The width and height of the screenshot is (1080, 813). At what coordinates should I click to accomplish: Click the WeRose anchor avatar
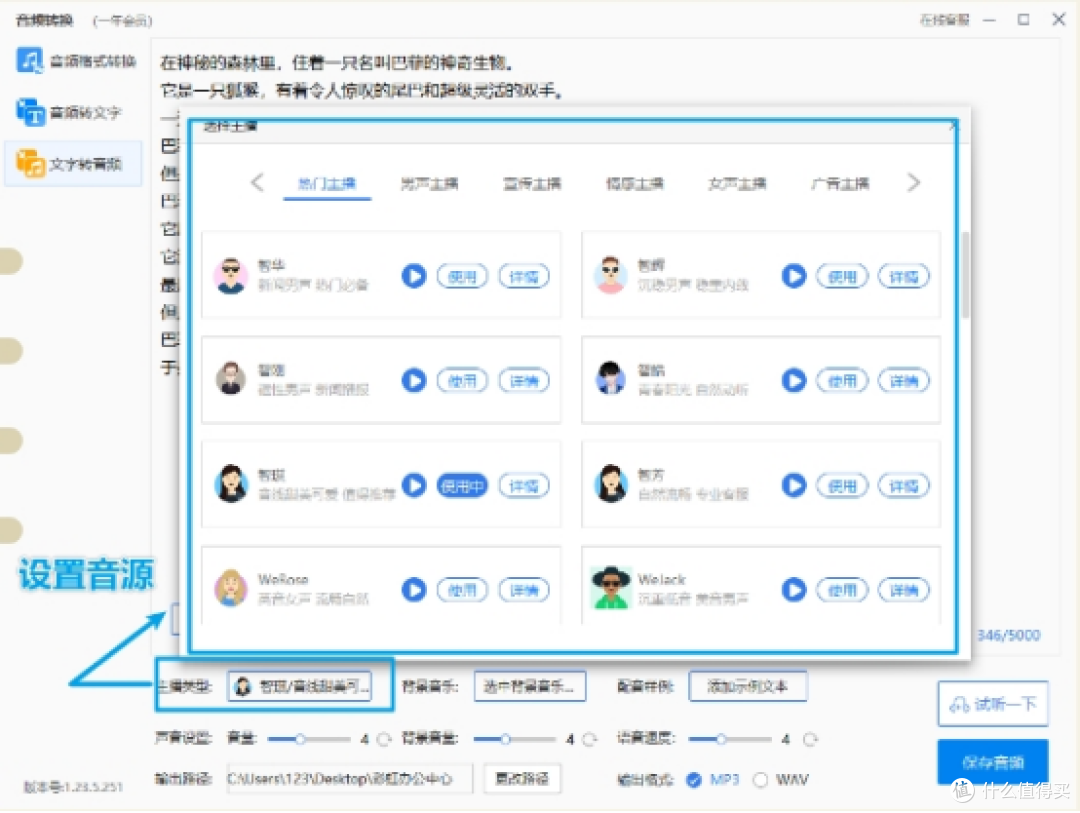point(231,588)
